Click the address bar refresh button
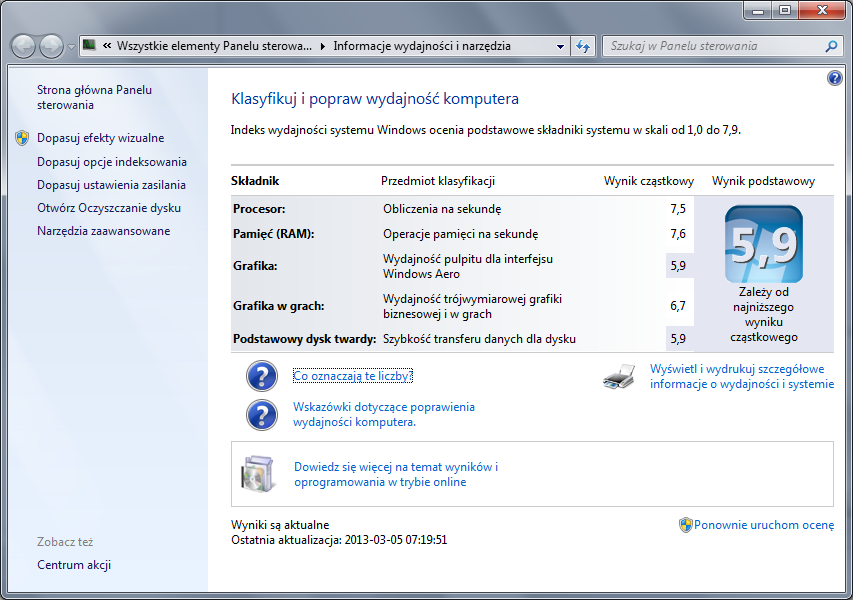Image resolution: width=853 pixels, height=600 pixels. click(x=583, y=46)
